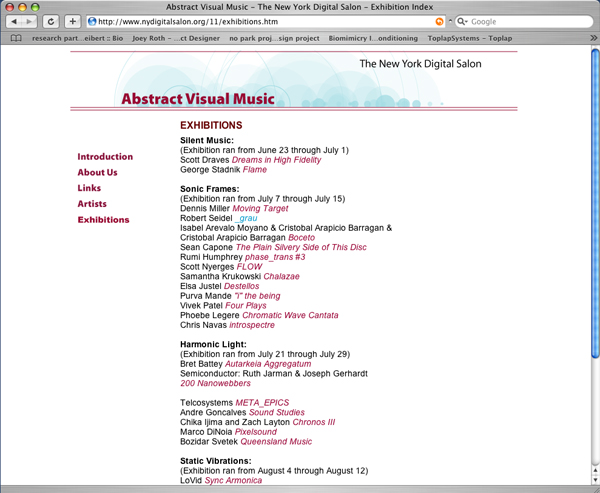
Task: Open 'Chronos III' link
Action: 313,422
